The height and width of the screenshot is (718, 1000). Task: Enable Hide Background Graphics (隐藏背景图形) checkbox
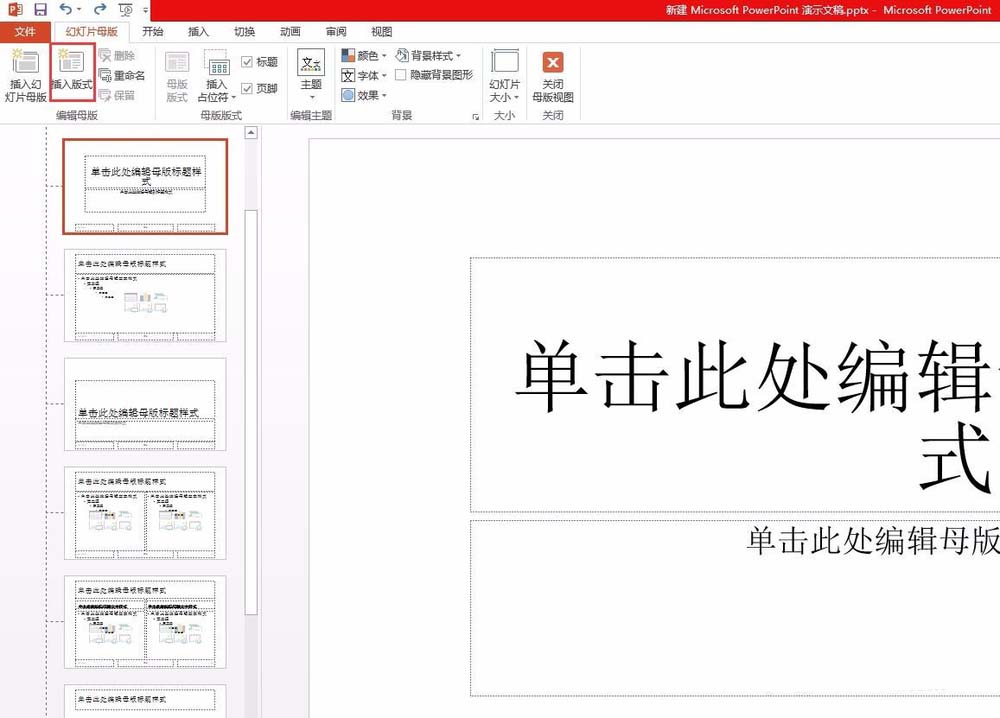point(401,75)
